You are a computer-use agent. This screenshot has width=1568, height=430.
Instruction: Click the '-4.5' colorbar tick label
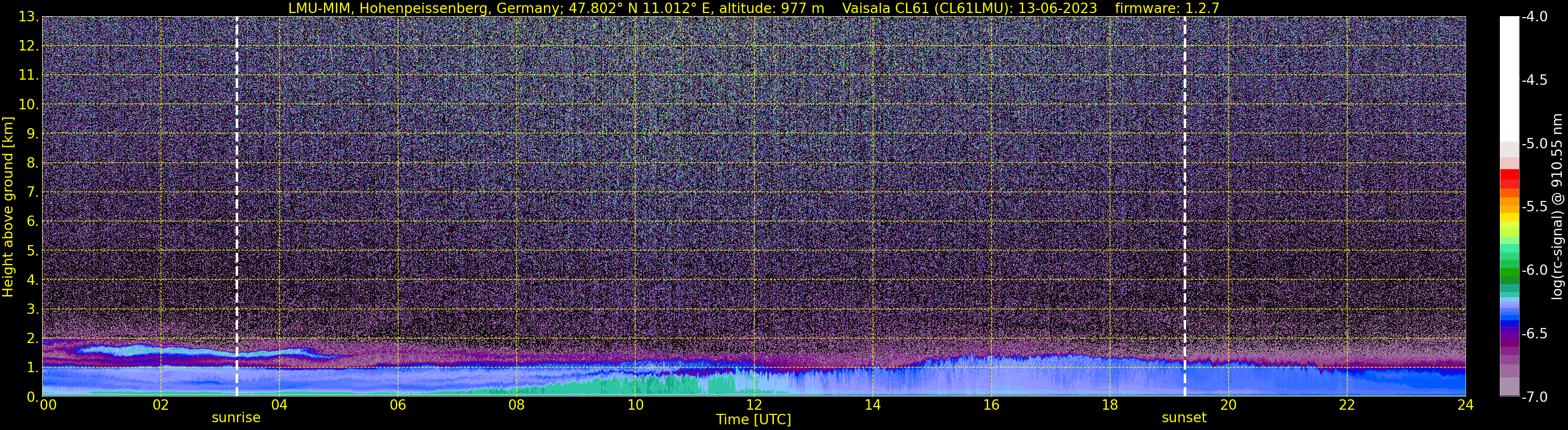coord(1534,80)
